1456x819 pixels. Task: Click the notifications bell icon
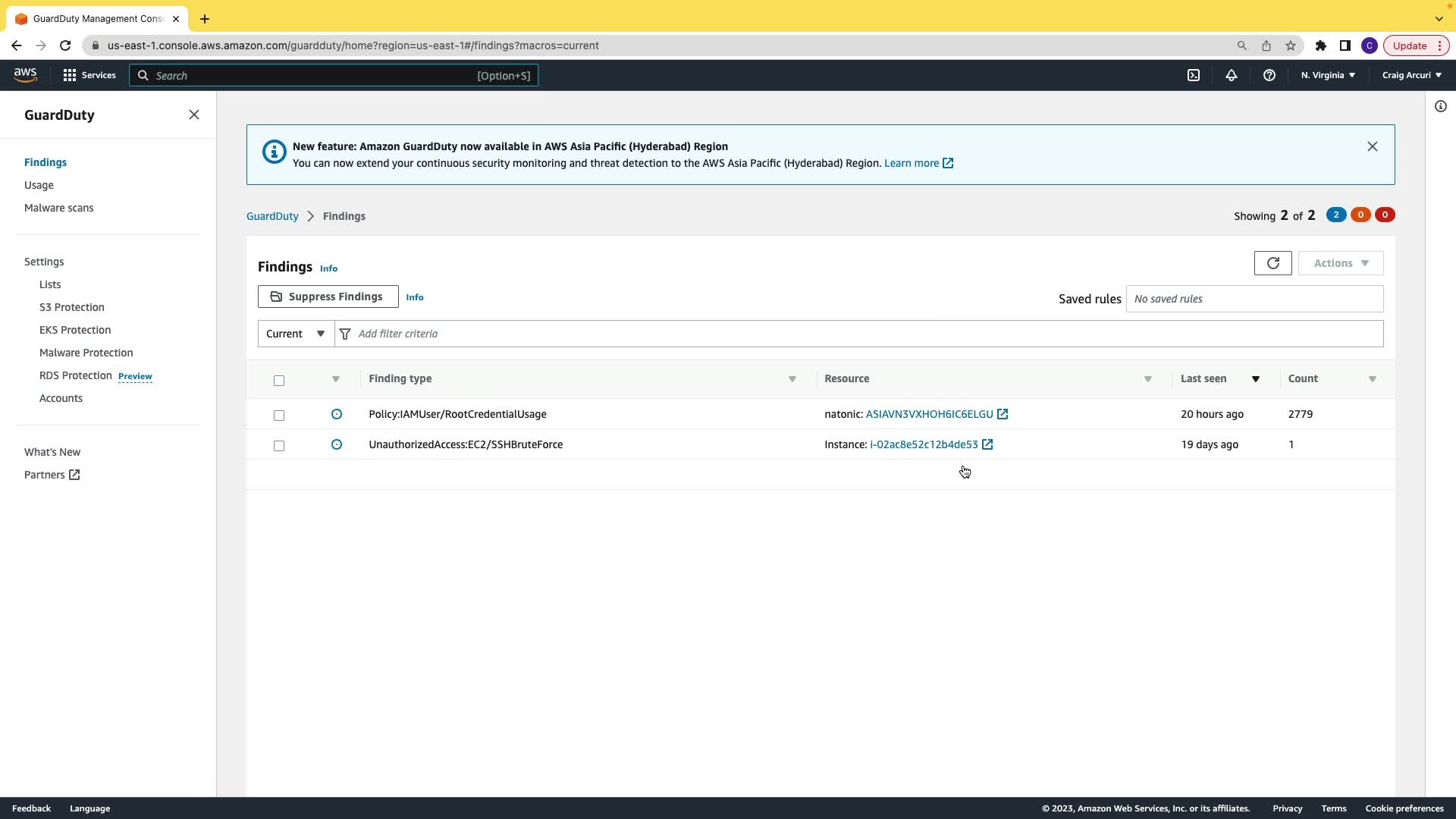click(1232, 75)
